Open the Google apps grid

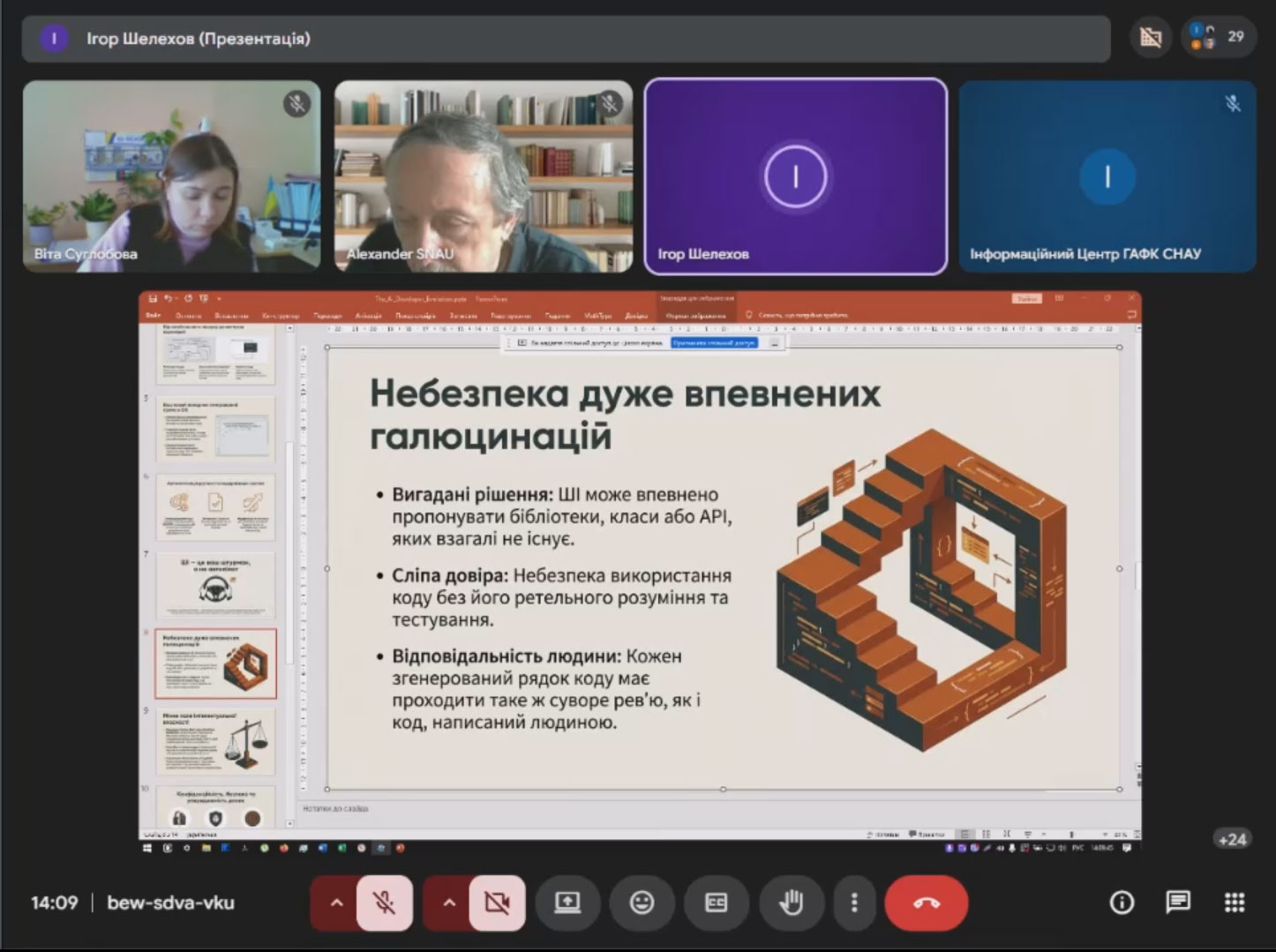pyautogui.click(x=1232, y=903)
